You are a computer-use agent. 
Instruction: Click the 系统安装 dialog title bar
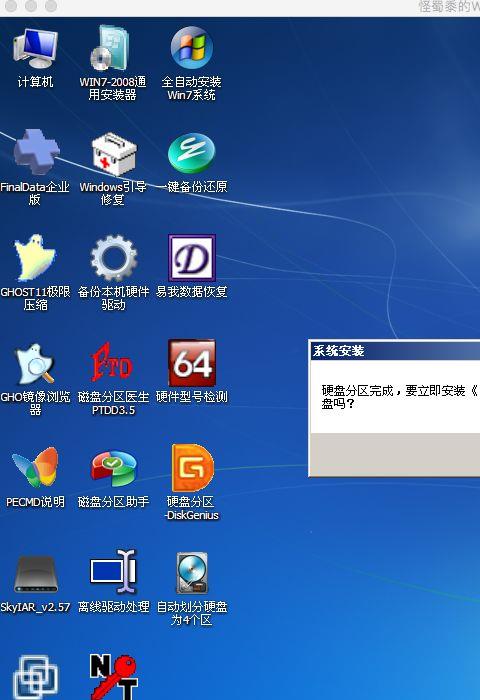click(395, 351)
